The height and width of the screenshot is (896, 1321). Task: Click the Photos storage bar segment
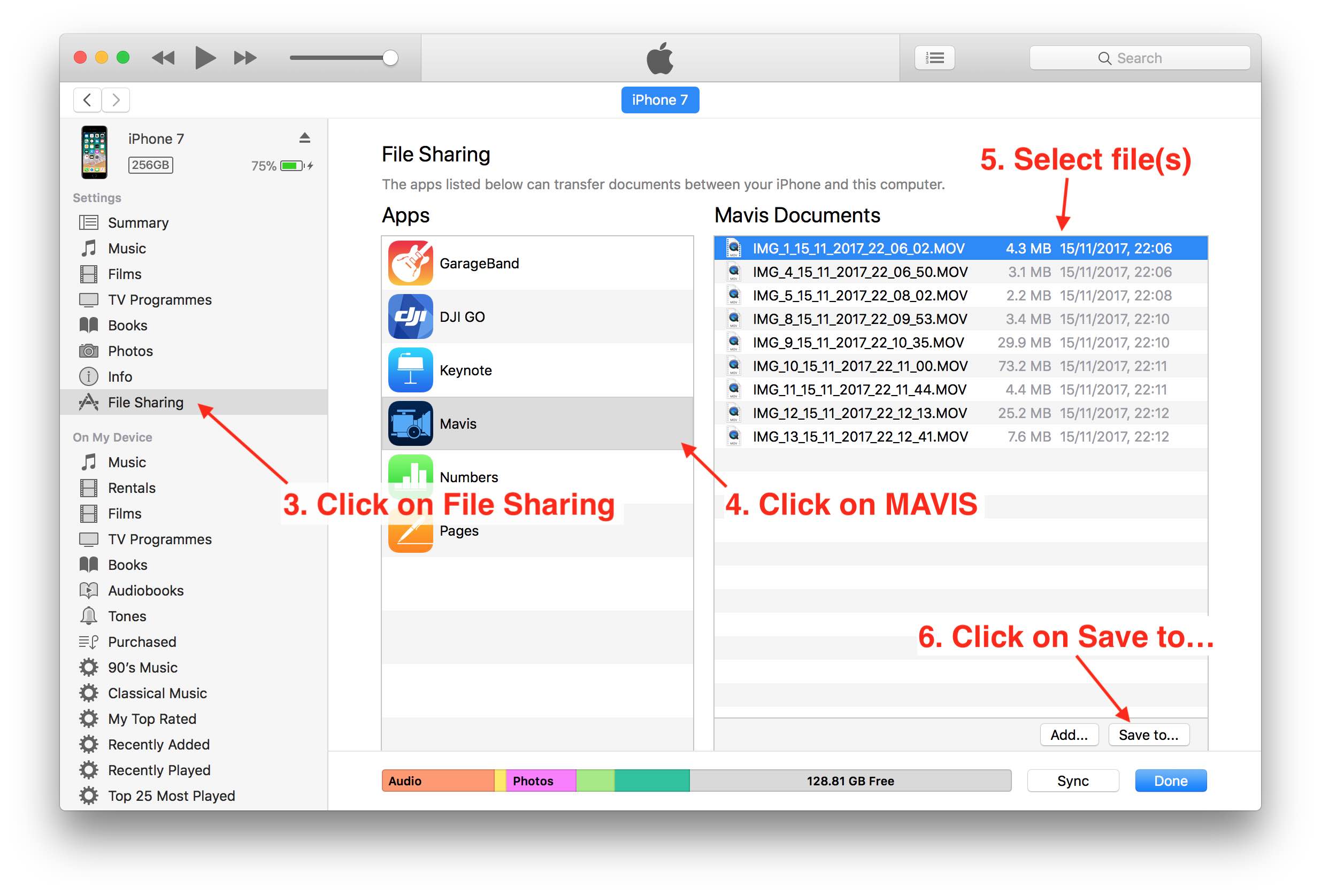(x=541, y=781)
